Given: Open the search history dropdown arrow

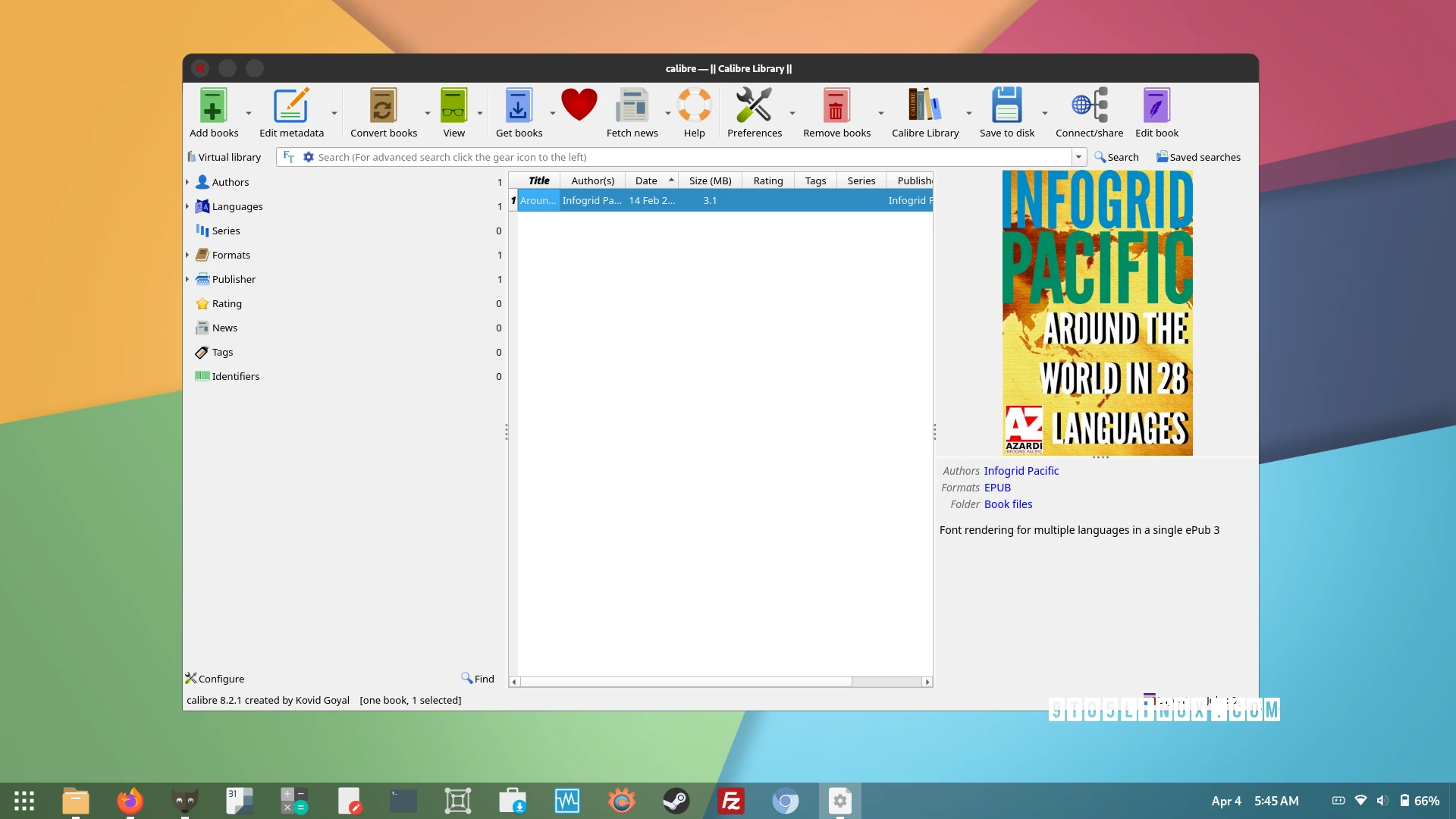Looking at the screenshot, I should [1078, 157].
